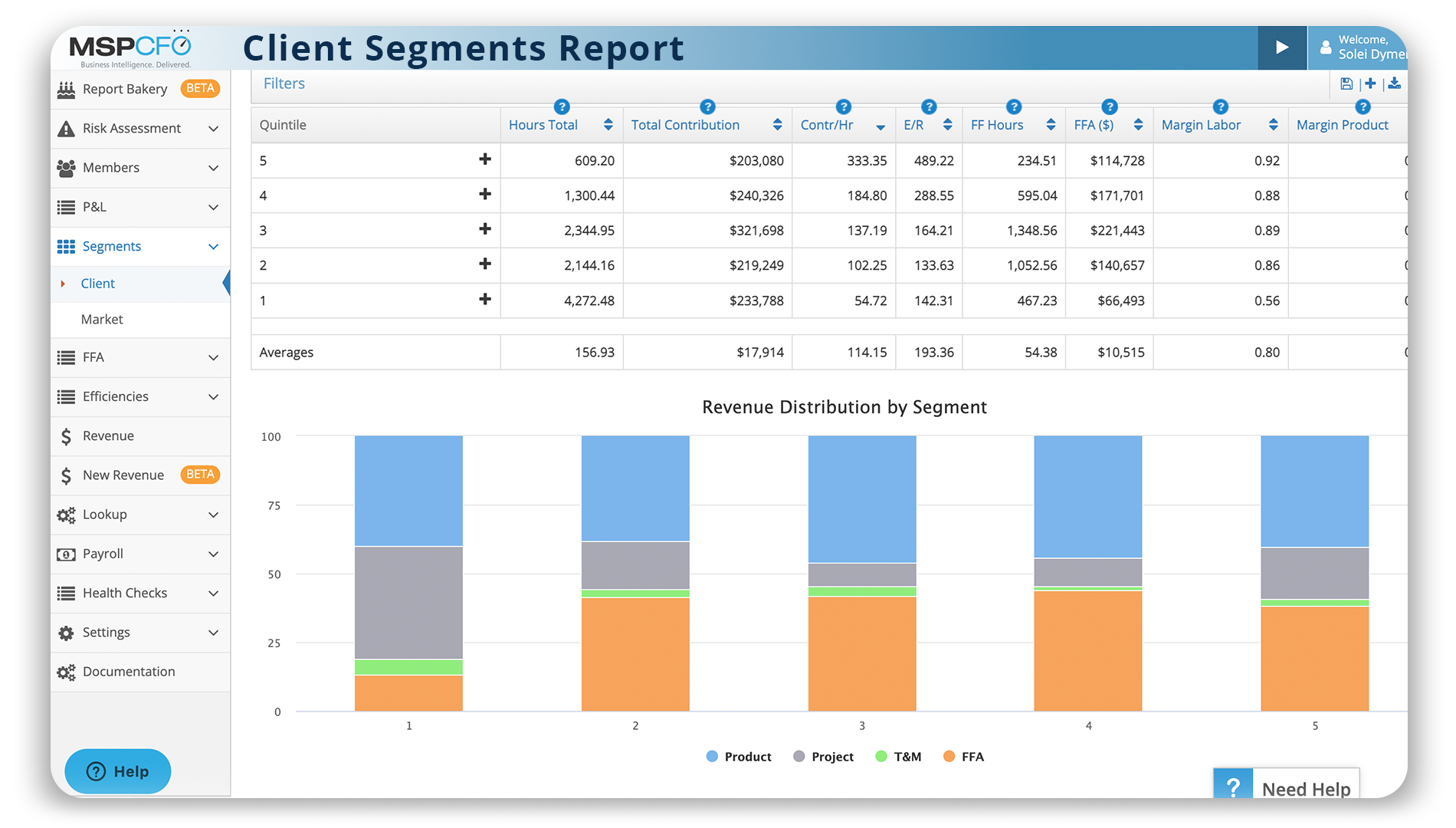Image resolution: width=1456 pixels, height=828 pixels.
Task: Collapse the Segments menu chevron
Action: pos(214,246)
